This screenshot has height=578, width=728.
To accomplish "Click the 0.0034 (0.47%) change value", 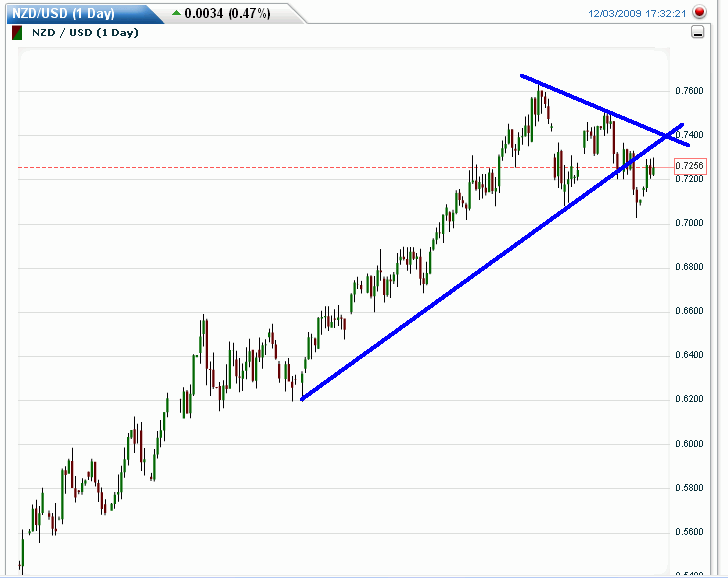I will coord(227,13).
